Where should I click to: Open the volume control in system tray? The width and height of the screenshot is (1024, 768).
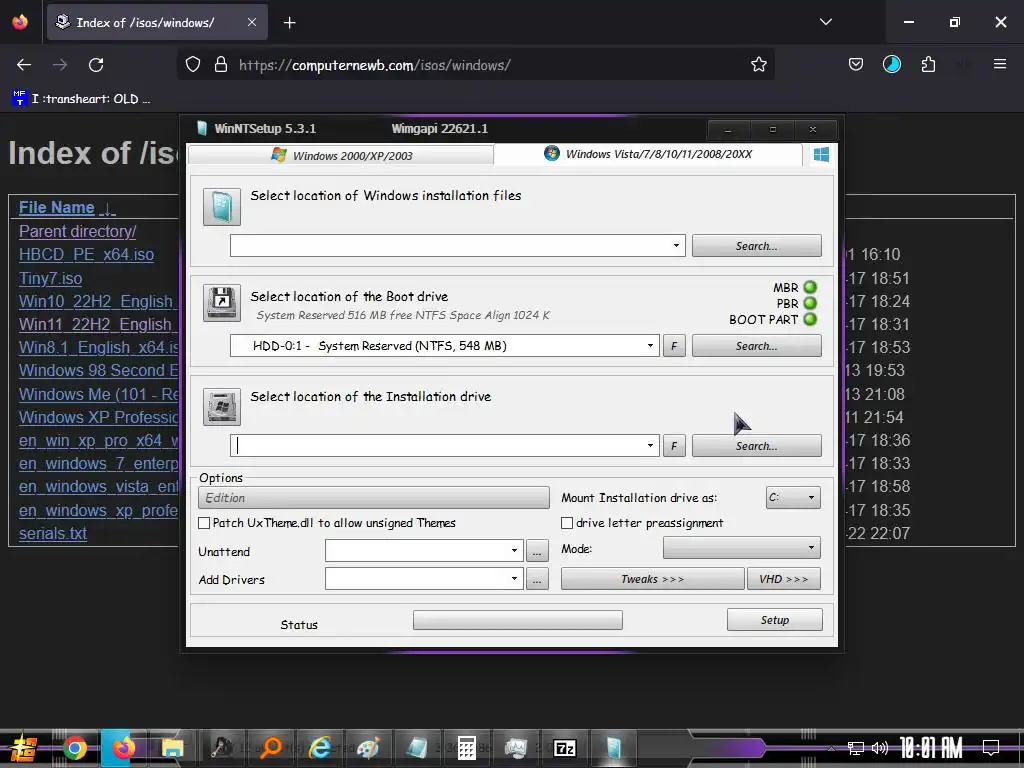(x=880, y=748)
